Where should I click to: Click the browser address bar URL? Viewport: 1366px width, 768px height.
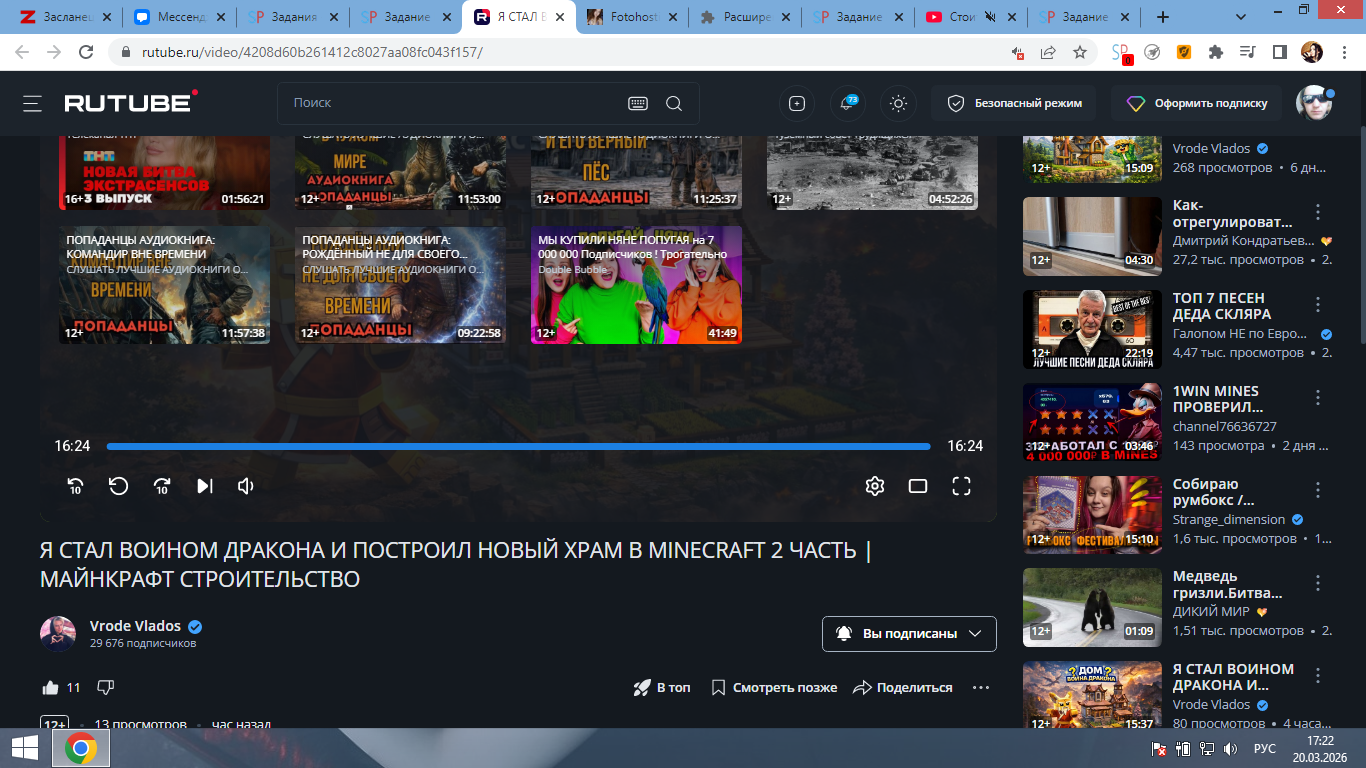[x=310, y=52]
